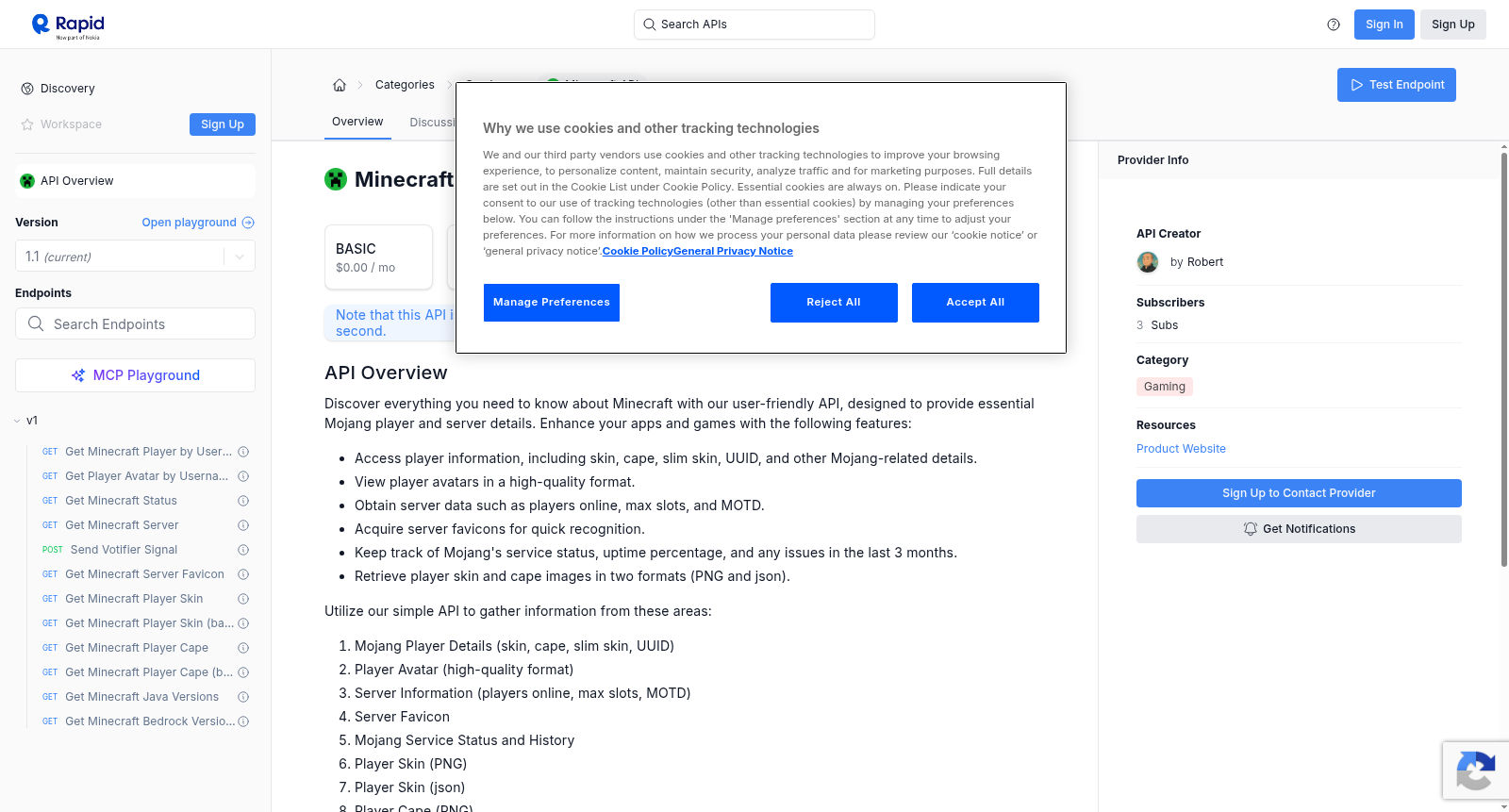Image resolution: width=1509 pixels, height=812 pixels.
Task: Click Reject All cookies button
Action: tap(834, 303)
